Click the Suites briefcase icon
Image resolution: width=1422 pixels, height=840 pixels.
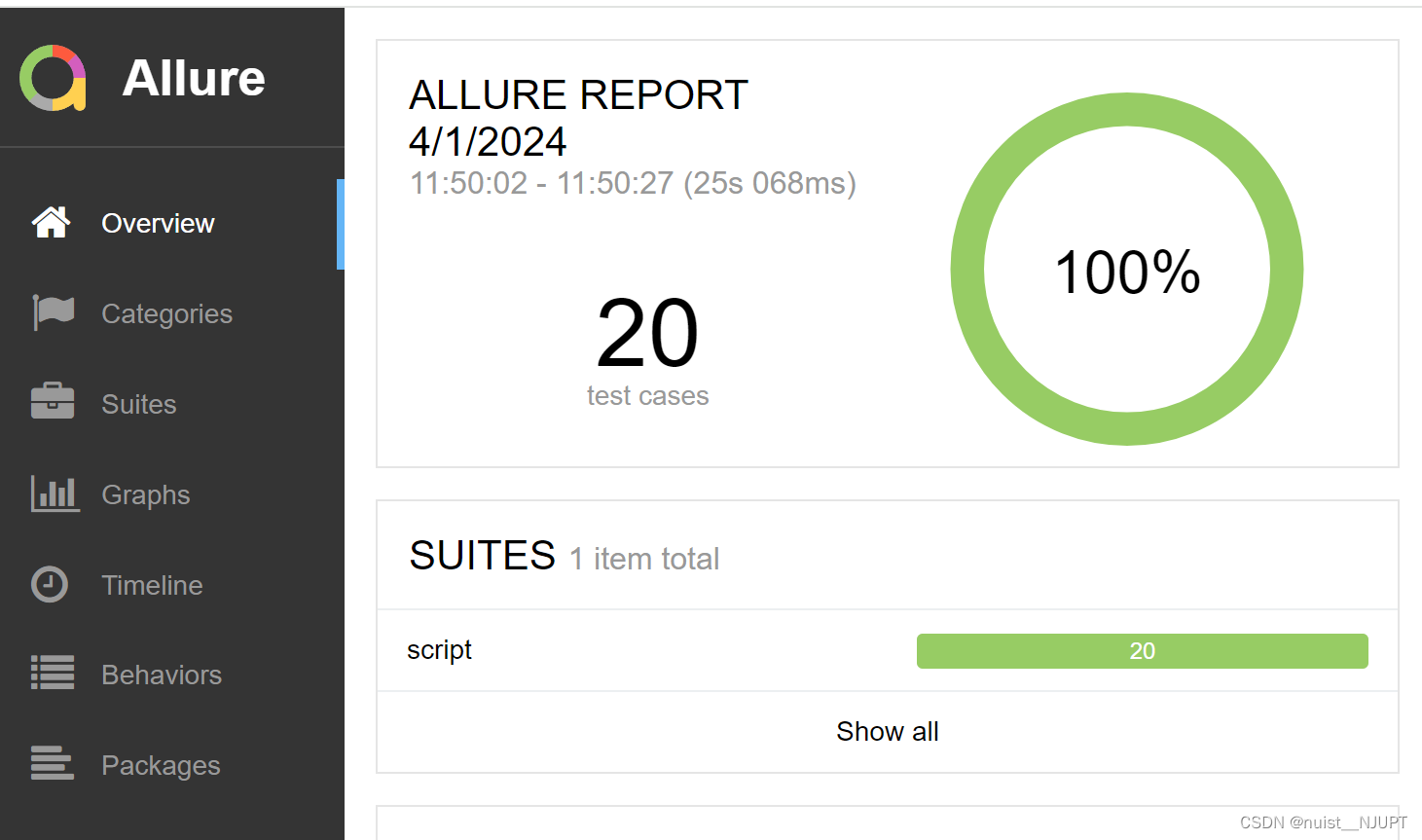pos(53,403)
